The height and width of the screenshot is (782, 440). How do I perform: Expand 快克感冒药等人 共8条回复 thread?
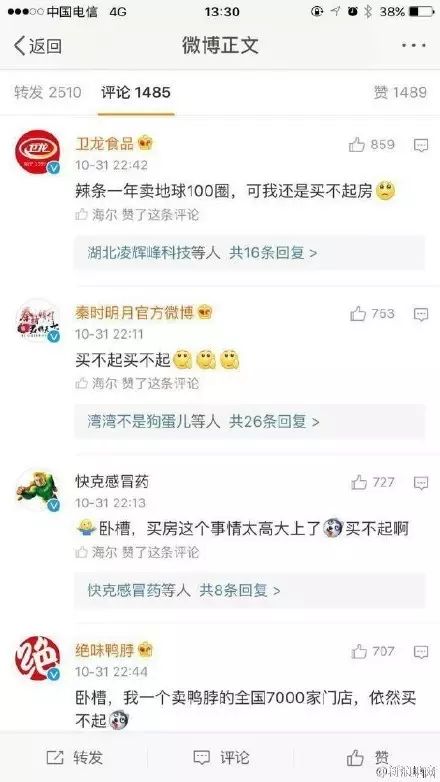click(x=249, y=590)
